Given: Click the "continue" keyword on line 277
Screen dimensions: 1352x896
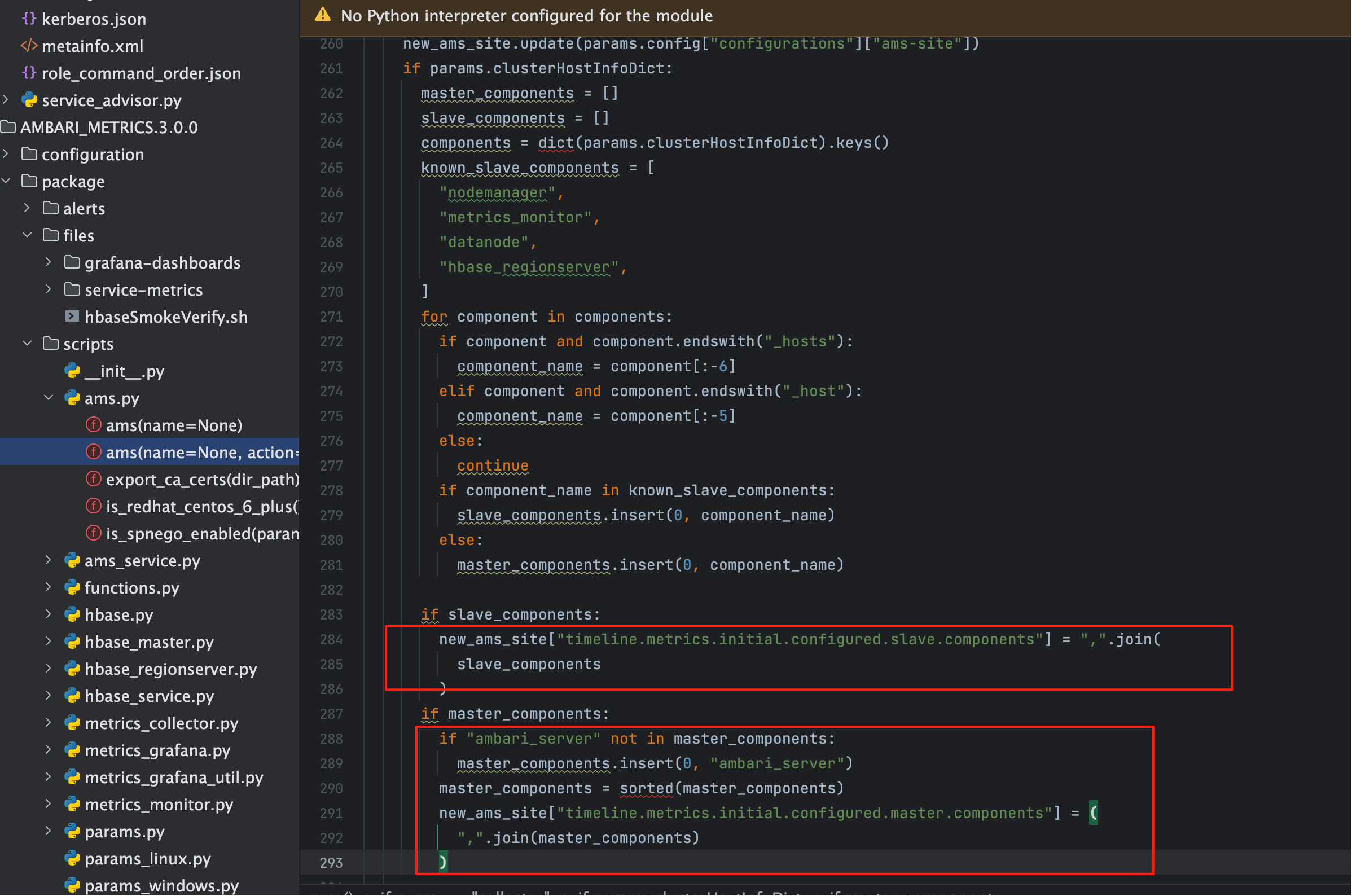Looking at the screenshot, I should 493,465.
